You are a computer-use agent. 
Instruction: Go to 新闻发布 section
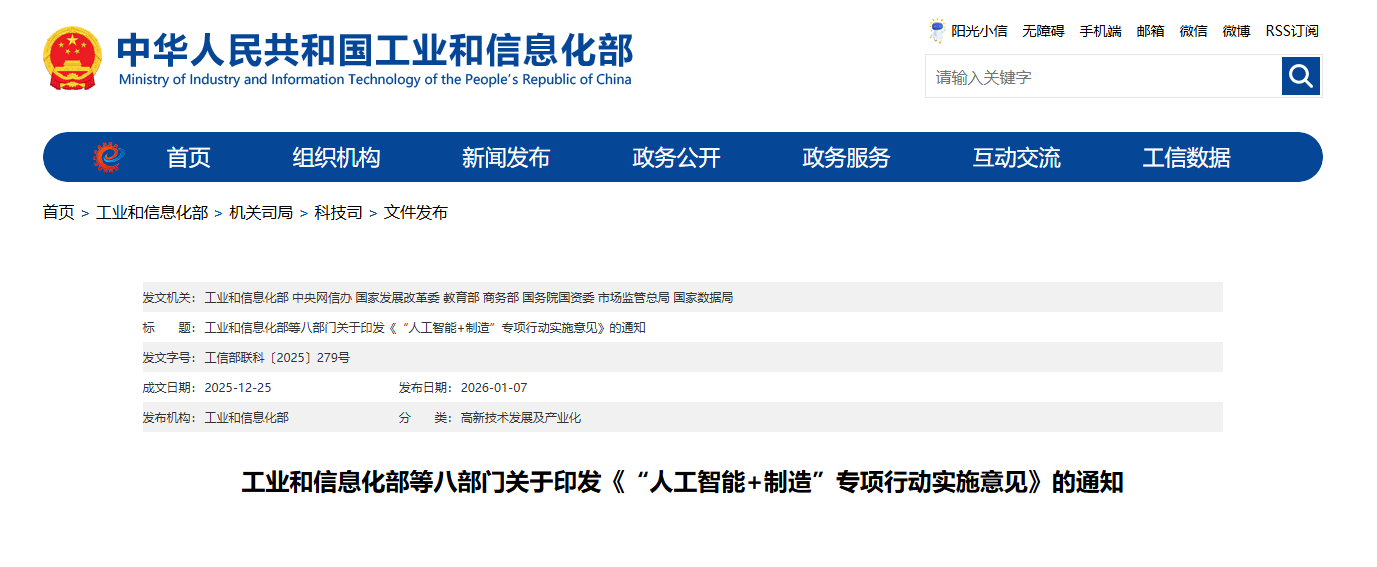pyautogui.click(x=506, y=158)
